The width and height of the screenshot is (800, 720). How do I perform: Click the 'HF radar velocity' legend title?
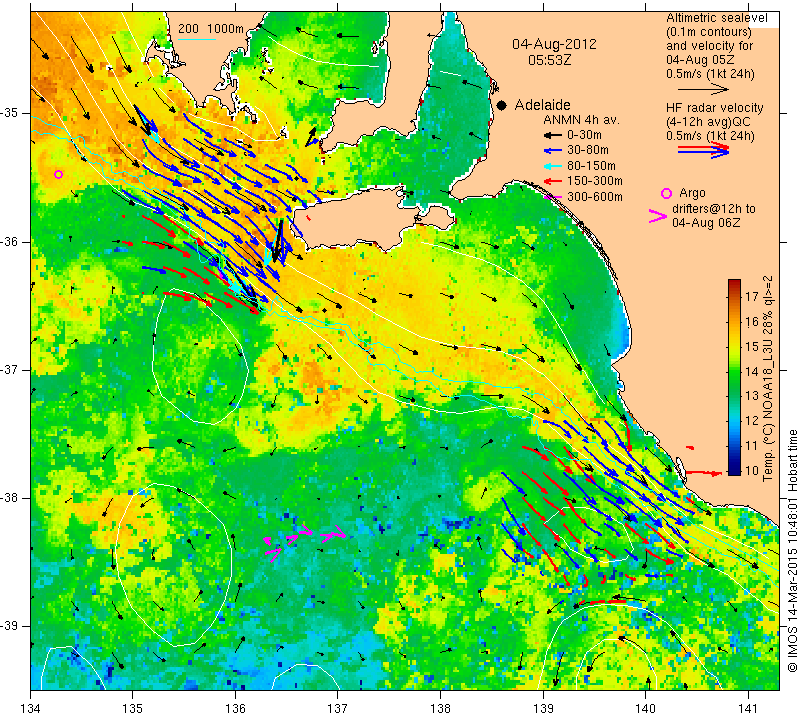715,108
